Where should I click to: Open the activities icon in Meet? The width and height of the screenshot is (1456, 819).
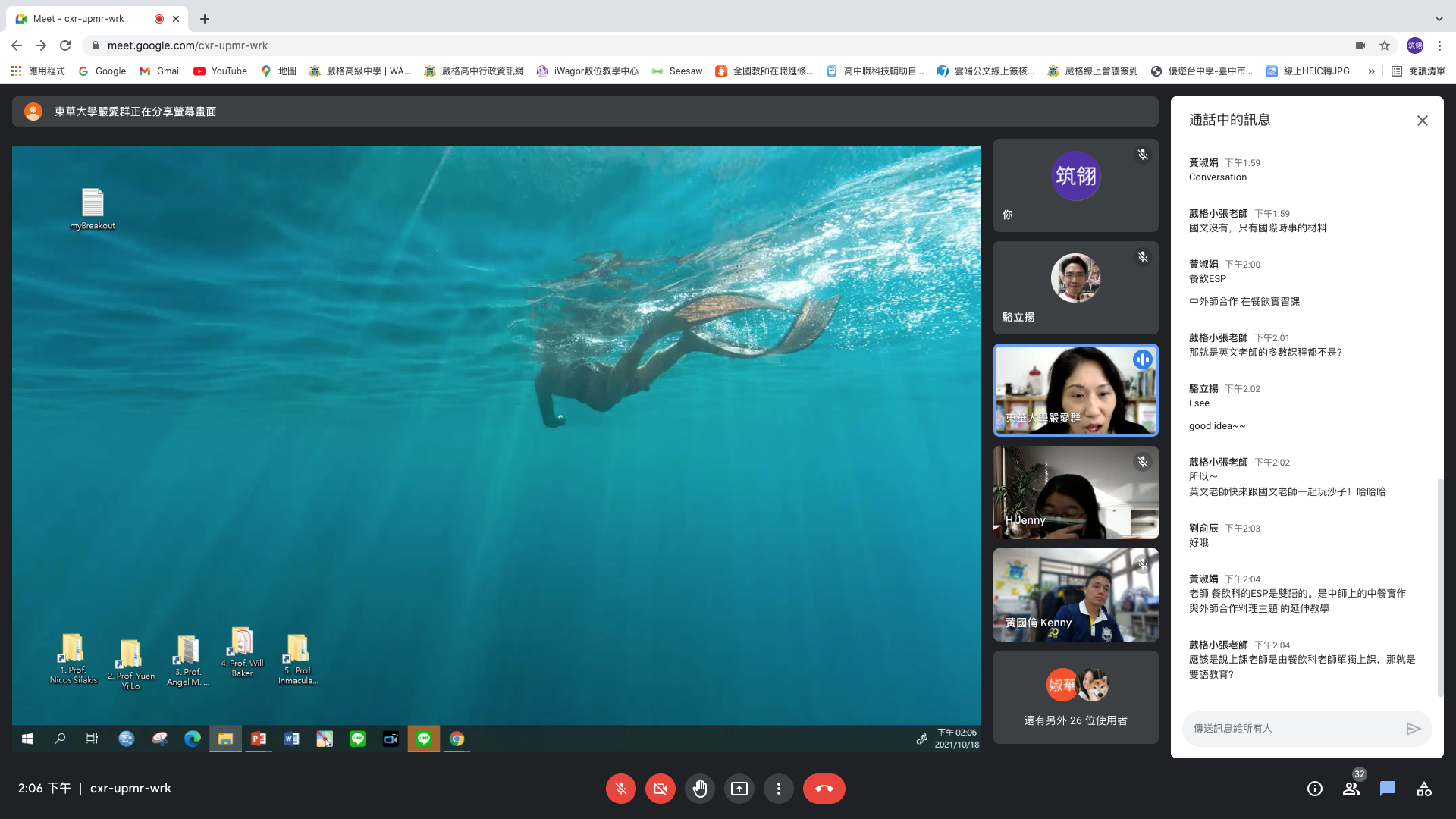tap(1424, 789)
